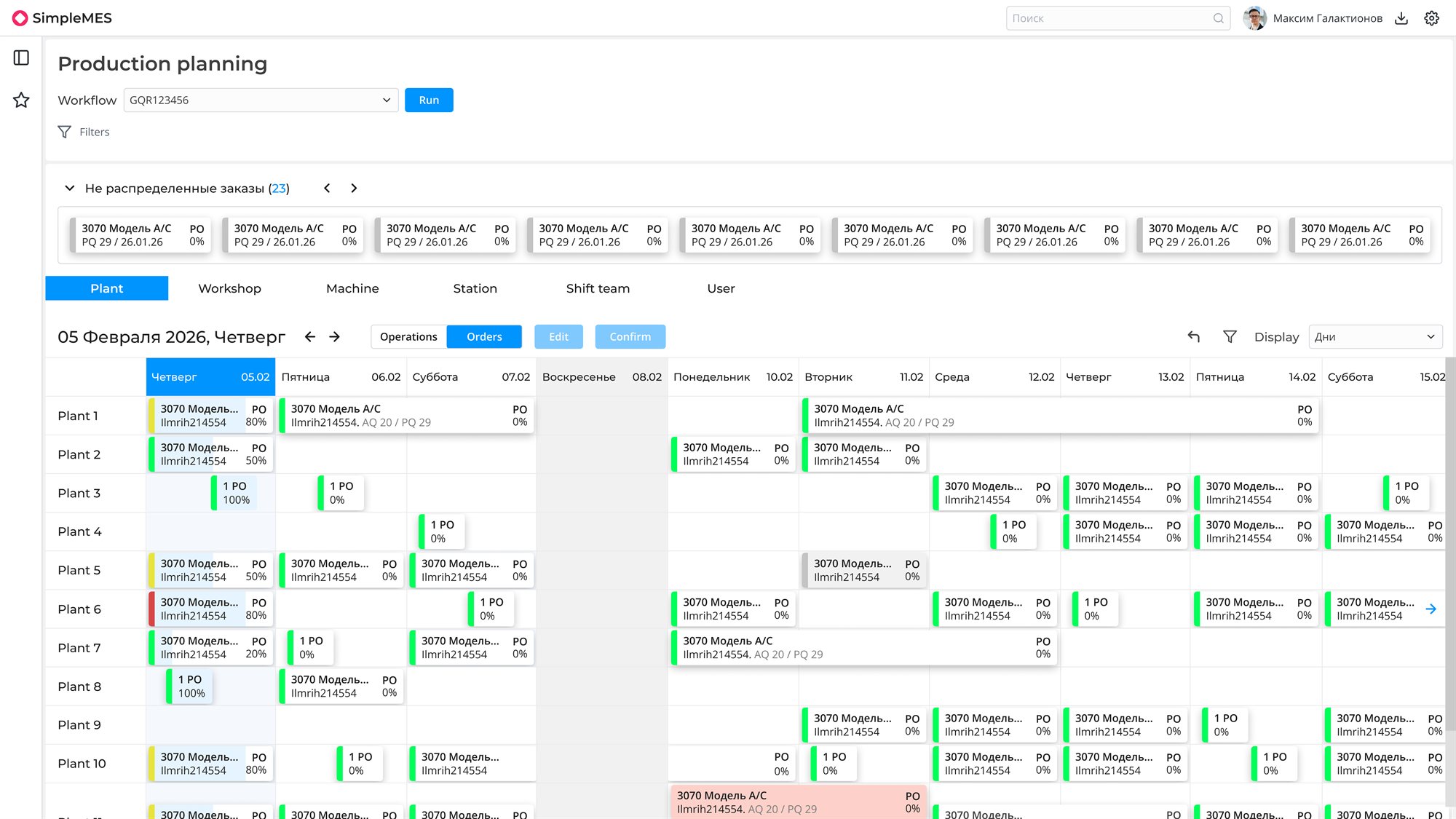
Task: Open user avatar of Максим Галактионов
Action: tap(1254, 18)
